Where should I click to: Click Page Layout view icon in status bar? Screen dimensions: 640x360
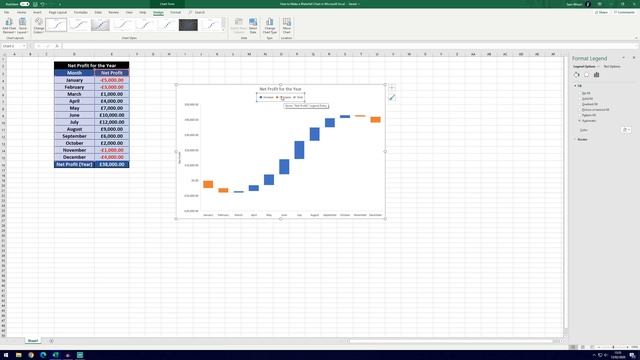(582, 347)
